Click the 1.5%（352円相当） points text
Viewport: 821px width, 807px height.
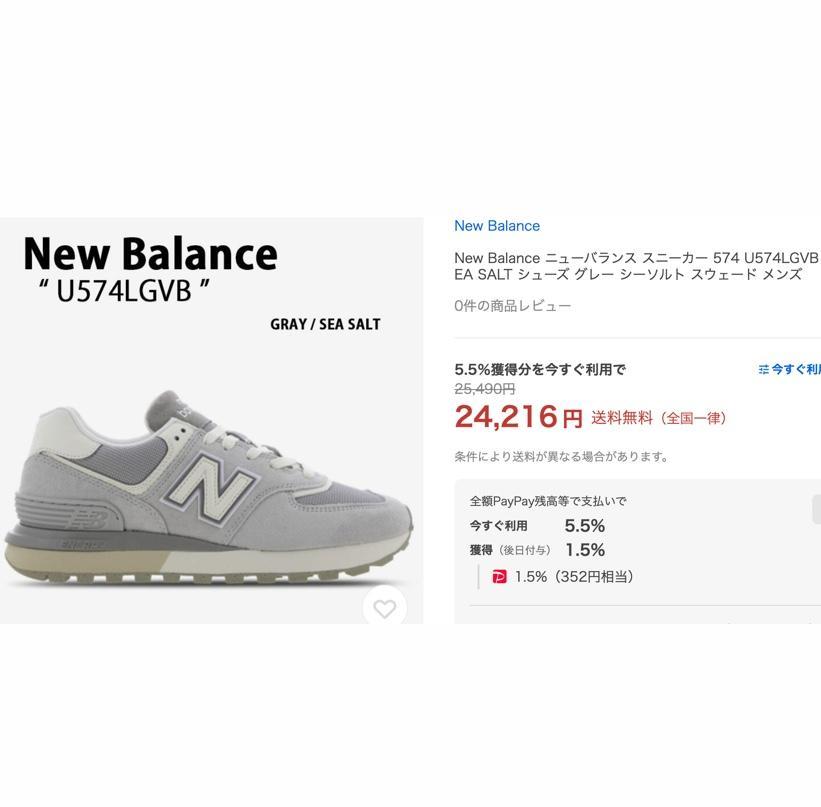tap(574, 577)
